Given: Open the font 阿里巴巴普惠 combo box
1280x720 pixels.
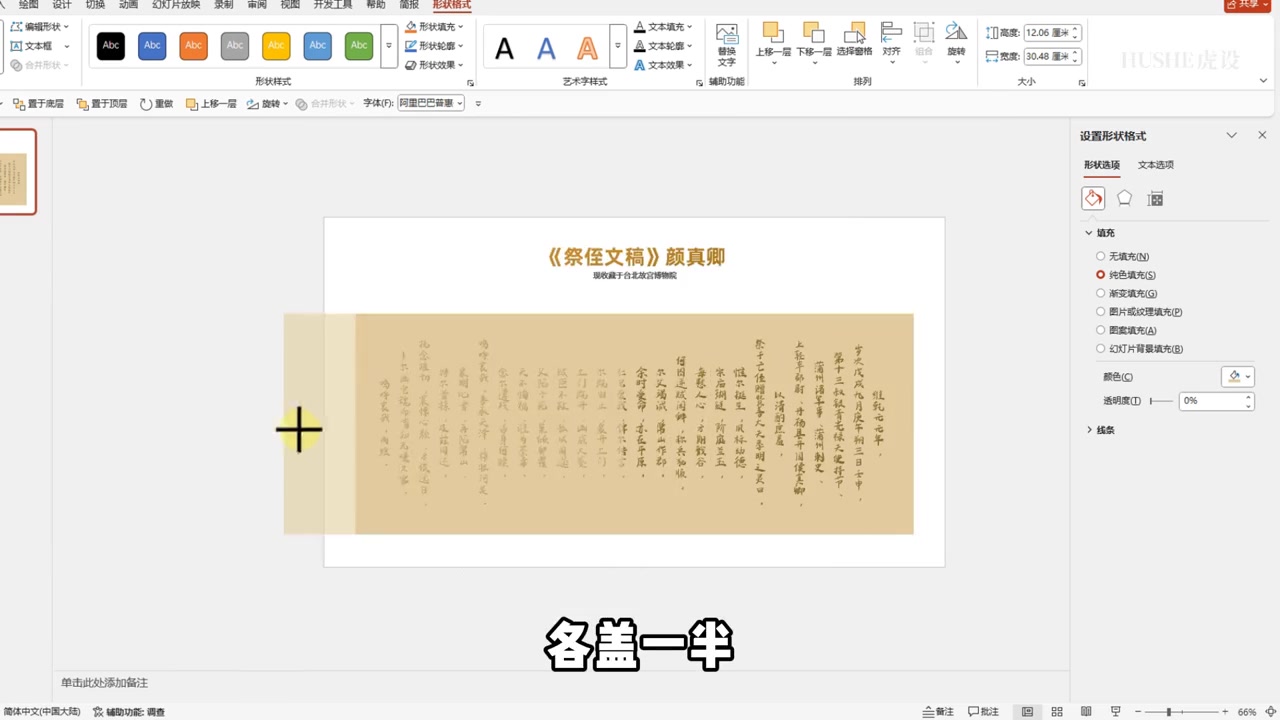Looking at the screenshot, I should pyautogui.click(x=431, y=103).
